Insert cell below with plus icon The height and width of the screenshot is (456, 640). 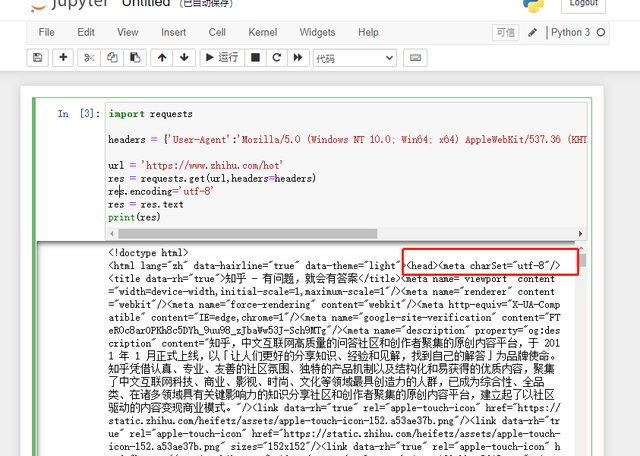(63, 58)
